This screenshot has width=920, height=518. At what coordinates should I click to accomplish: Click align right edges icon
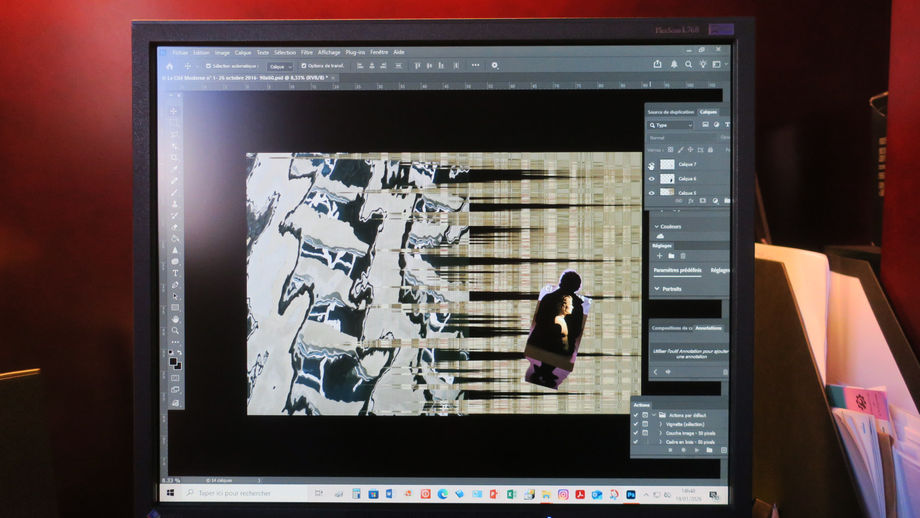[x=383, y=66]
